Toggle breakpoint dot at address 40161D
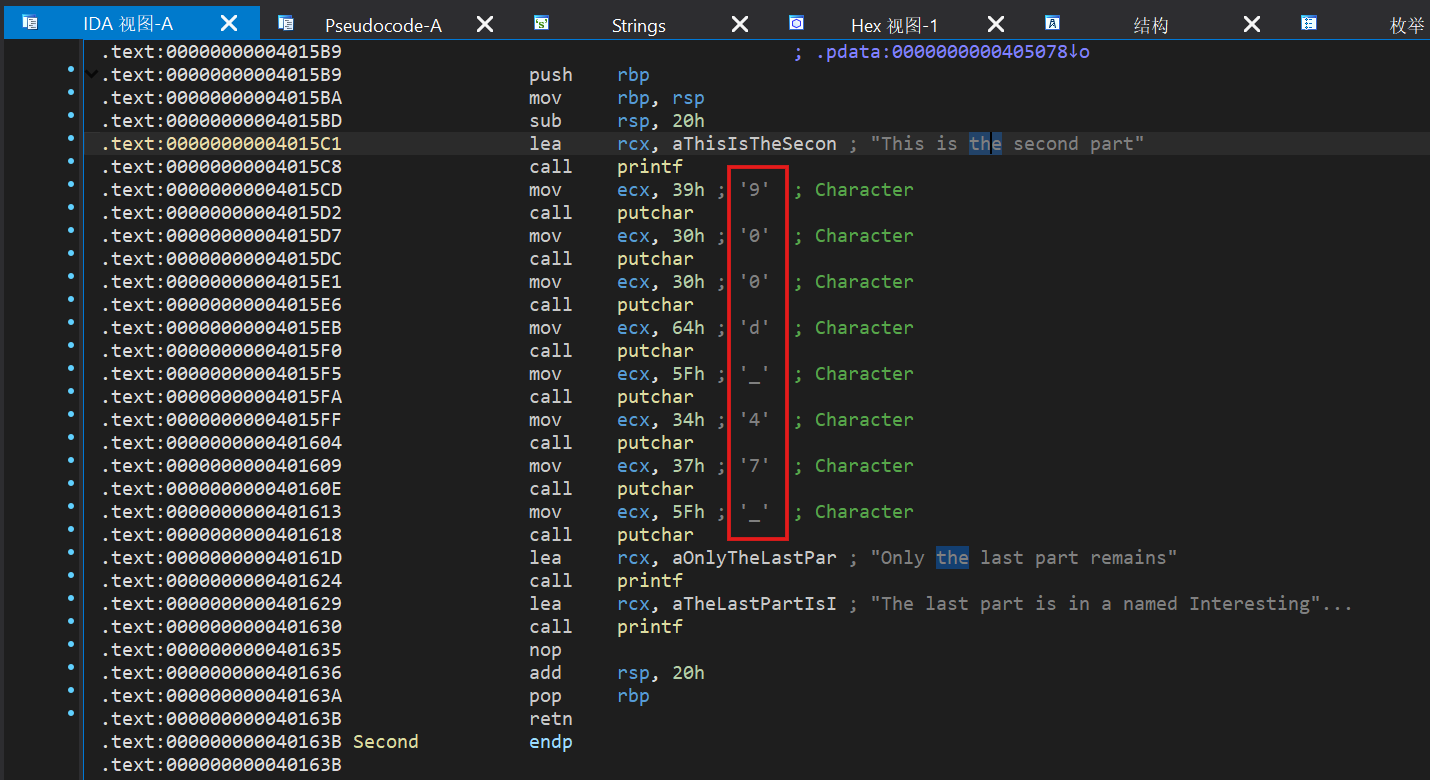This screenshot has height=780, width=1430. point(71,558)
